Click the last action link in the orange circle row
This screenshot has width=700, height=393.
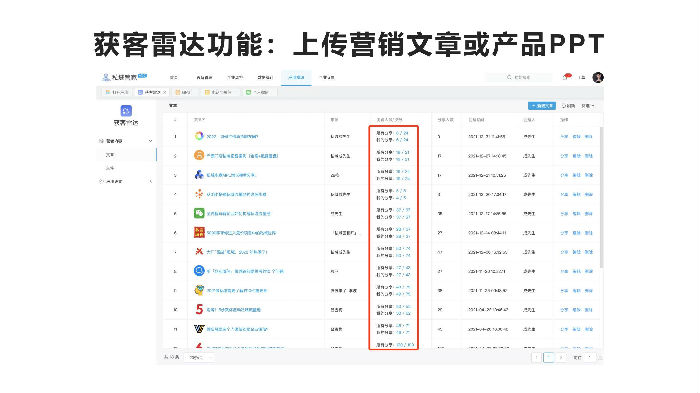pyautogui.click(x=588, y=155)
